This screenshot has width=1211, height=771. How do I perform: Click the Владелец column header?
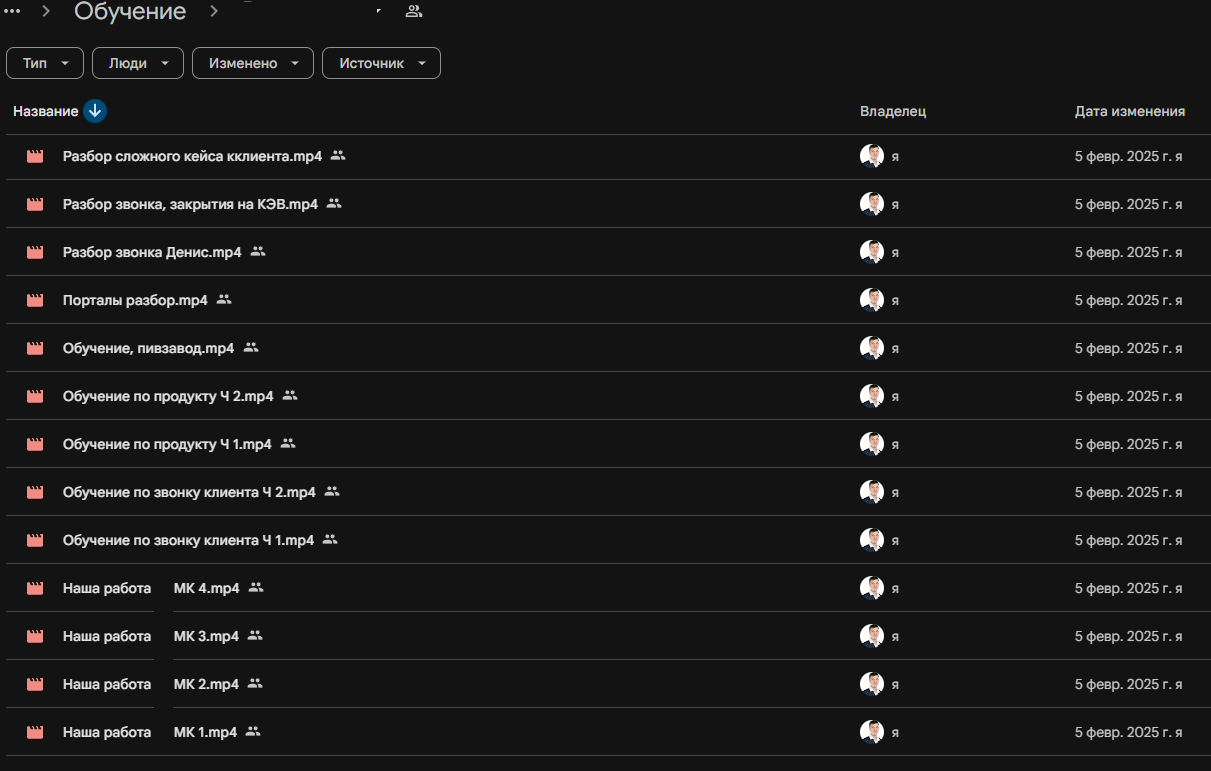[893, 111]
